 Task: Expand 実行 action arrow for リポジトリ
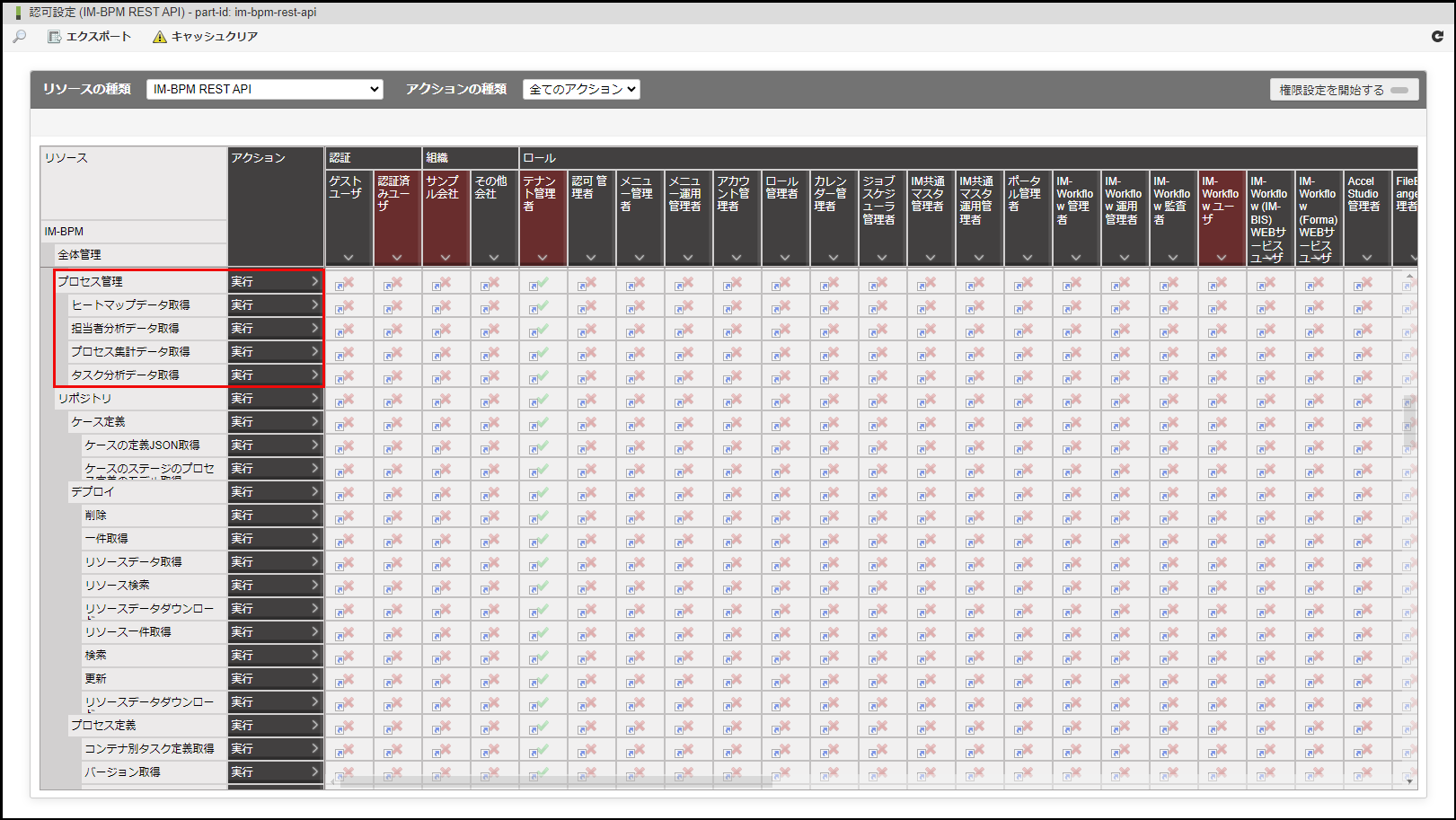pos(314,398)
